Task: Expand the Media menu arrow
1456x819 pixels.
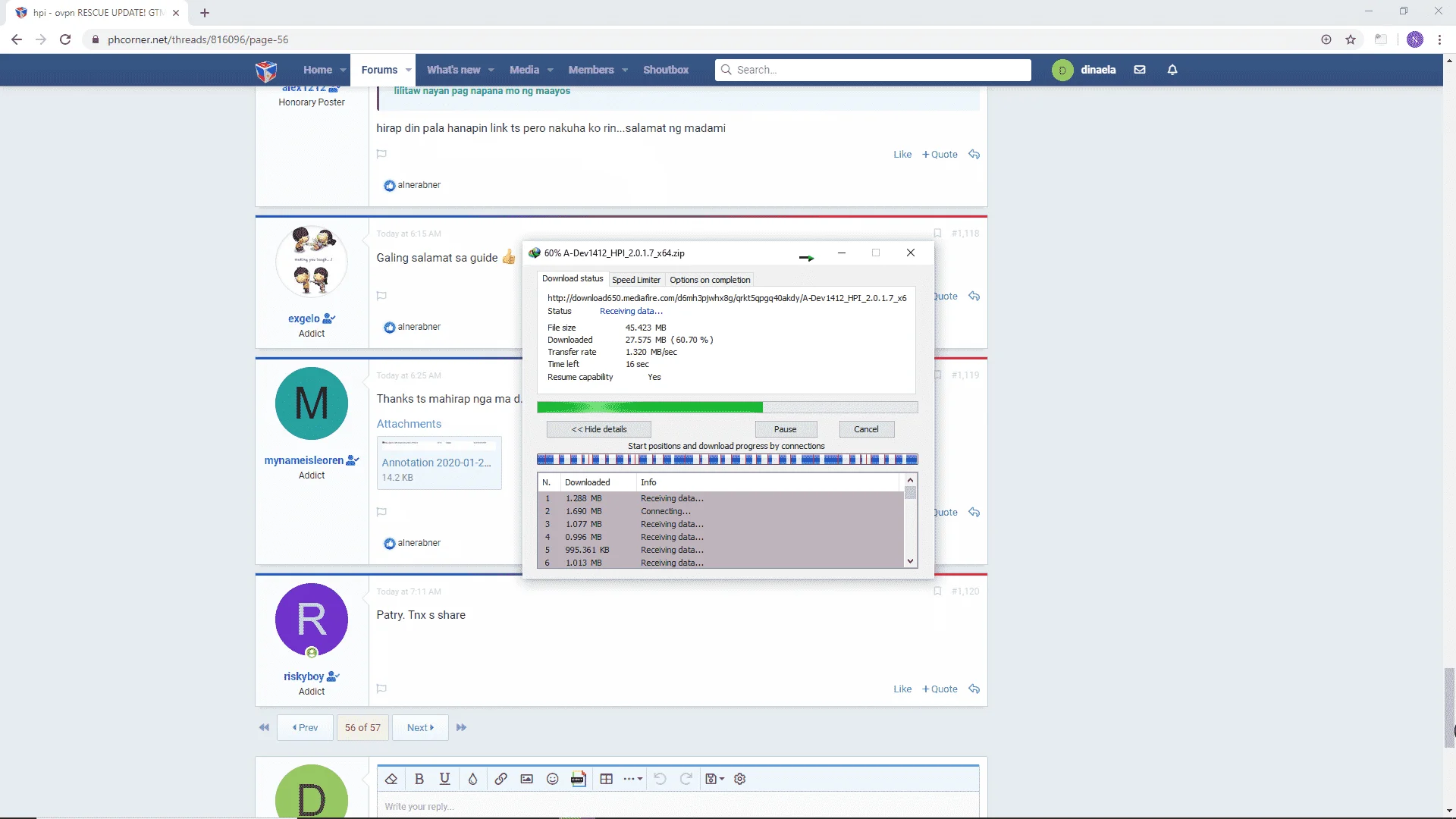Action: (x=550, y=70)
